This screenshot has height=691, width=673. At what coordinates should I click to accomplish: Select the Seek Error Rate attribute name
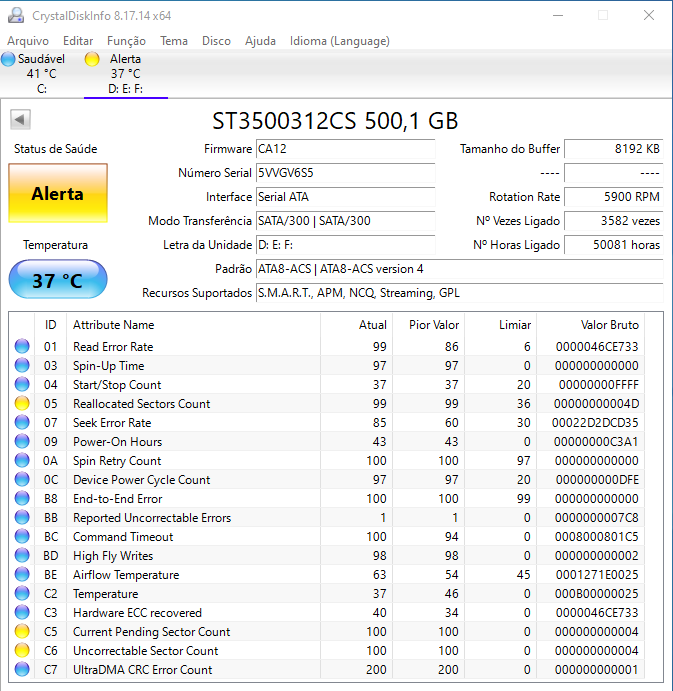coord(112,423)
